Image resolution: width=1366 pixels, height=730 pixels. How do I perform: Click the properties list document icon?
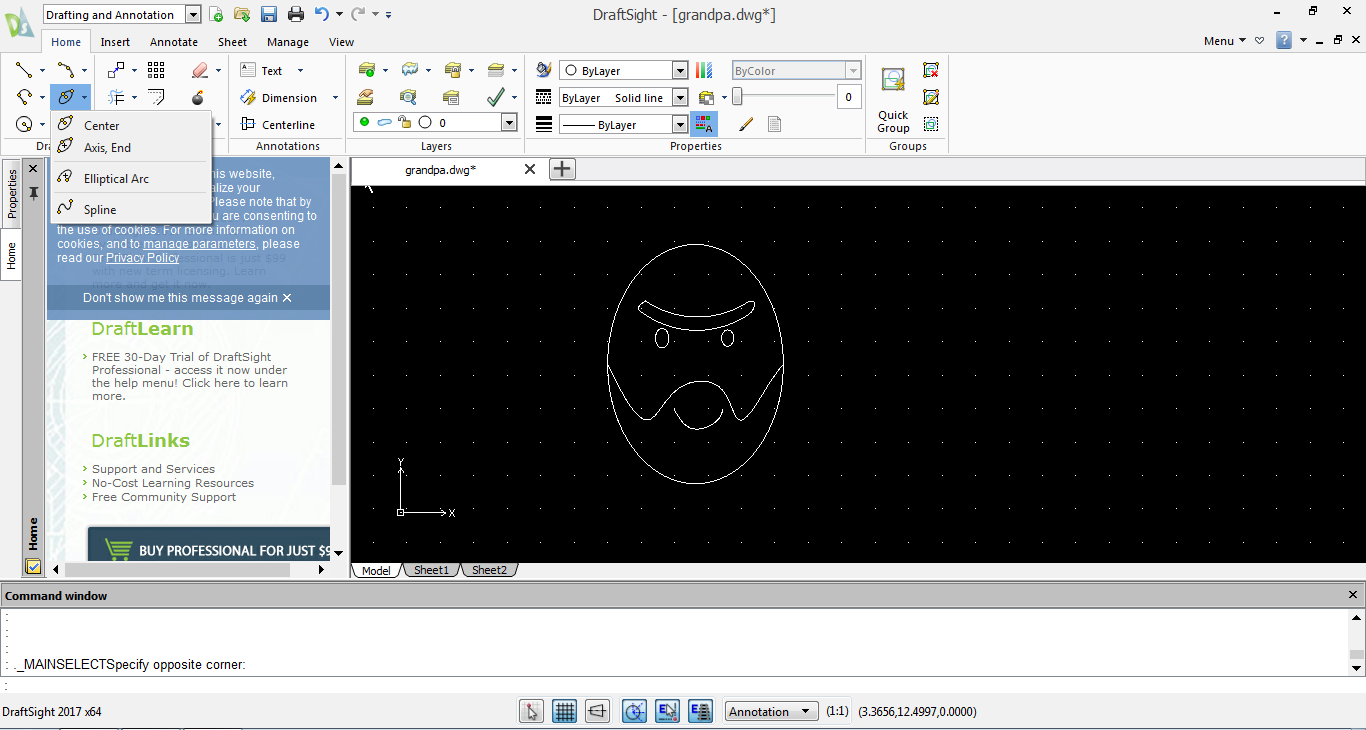pos(774,124)
